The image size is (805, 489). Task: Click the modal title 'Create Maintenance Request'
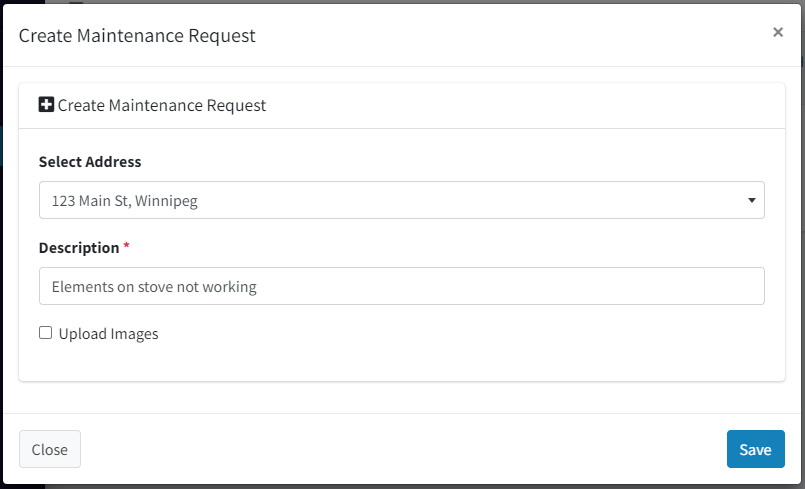(137, 35)
